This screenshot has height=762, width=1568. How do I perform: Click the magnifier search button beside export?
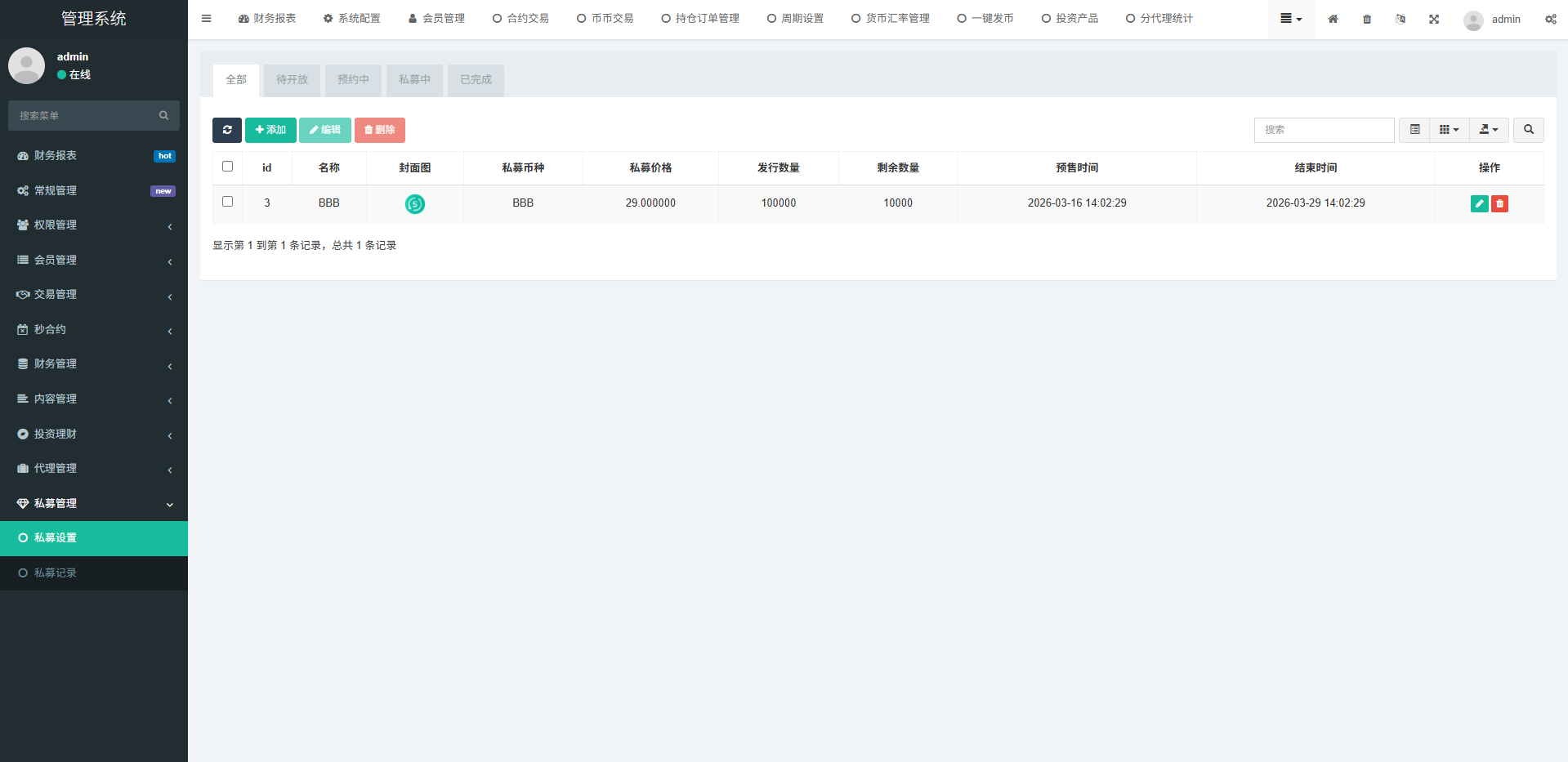tap(1528, 130)
